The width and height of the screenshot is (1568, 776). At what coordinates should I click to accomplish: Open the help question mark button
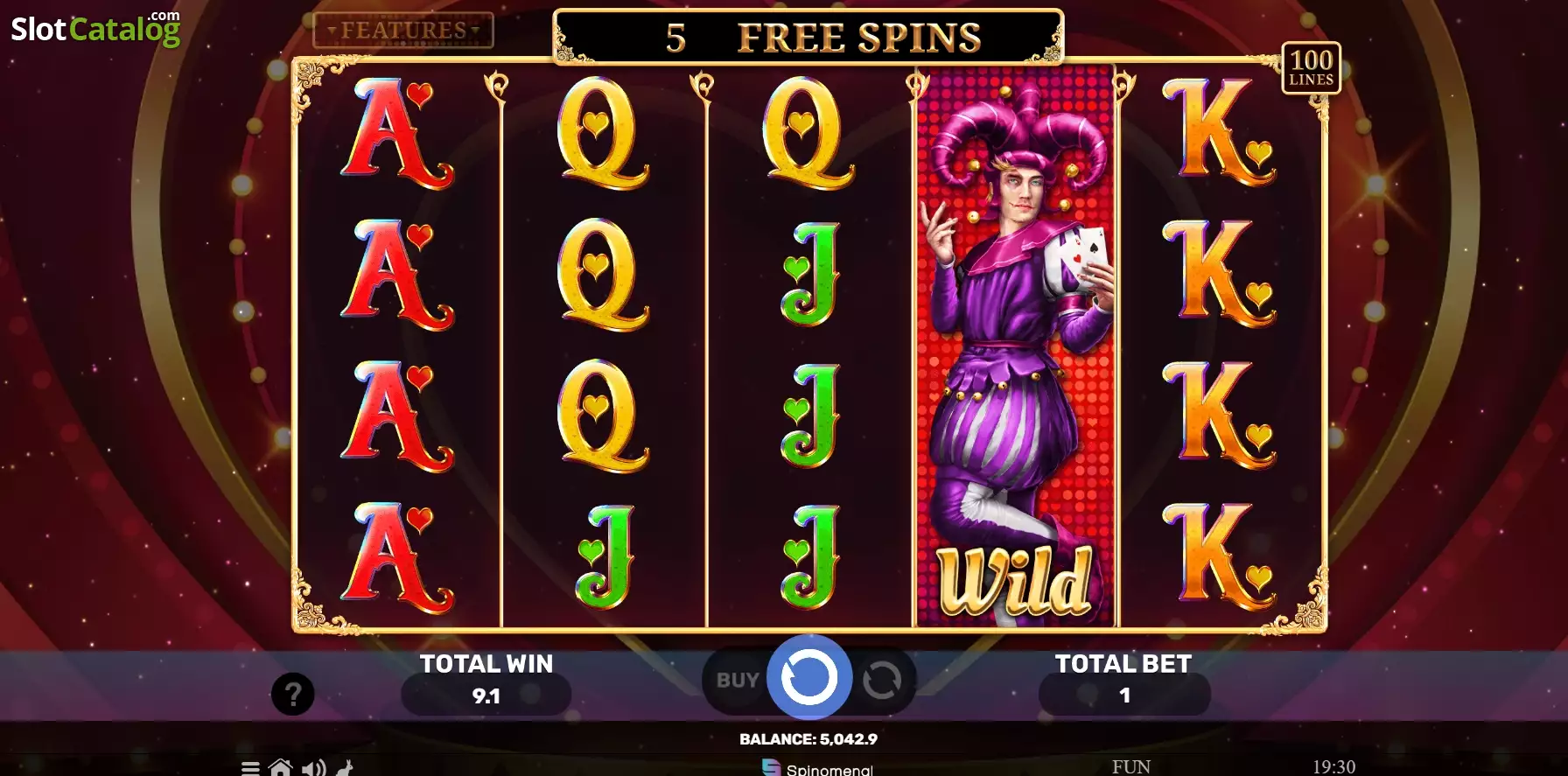click(293, 695)
